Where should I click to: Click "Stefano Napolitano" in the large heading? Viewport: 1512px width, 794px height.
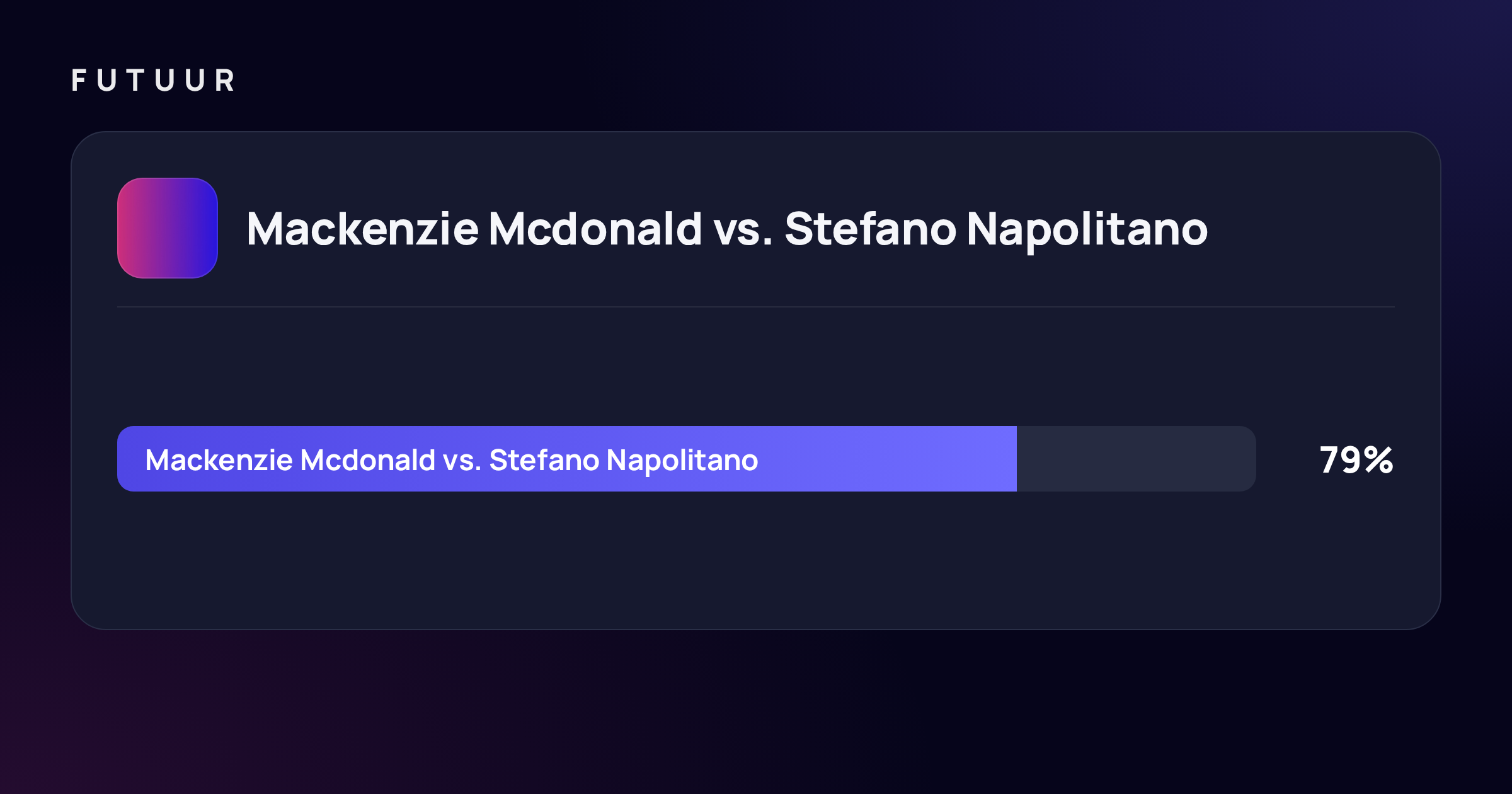[x=996, y=229]
